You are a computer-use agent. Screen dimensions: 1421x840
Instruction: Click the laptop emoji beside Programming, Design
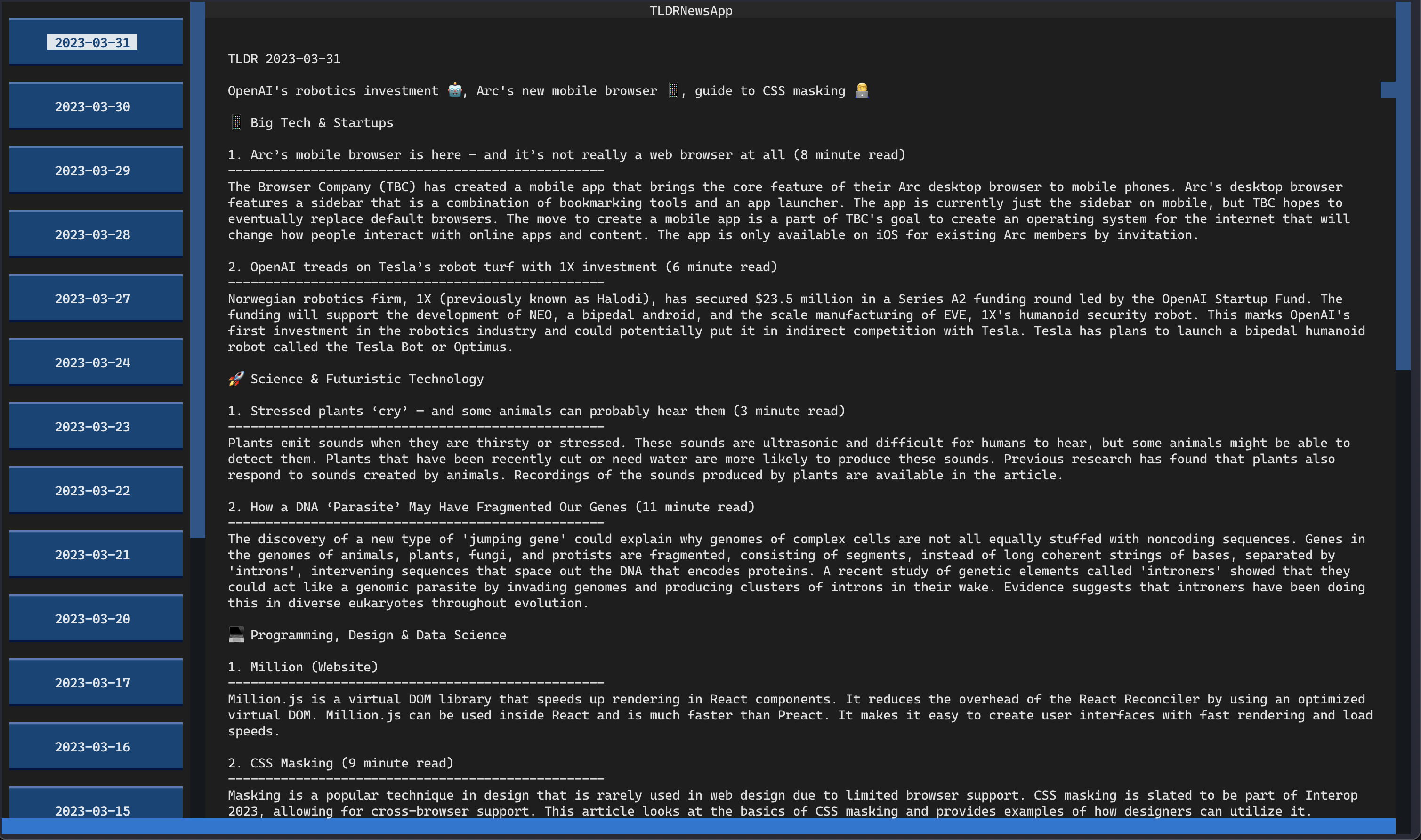(x=236, y=635)
